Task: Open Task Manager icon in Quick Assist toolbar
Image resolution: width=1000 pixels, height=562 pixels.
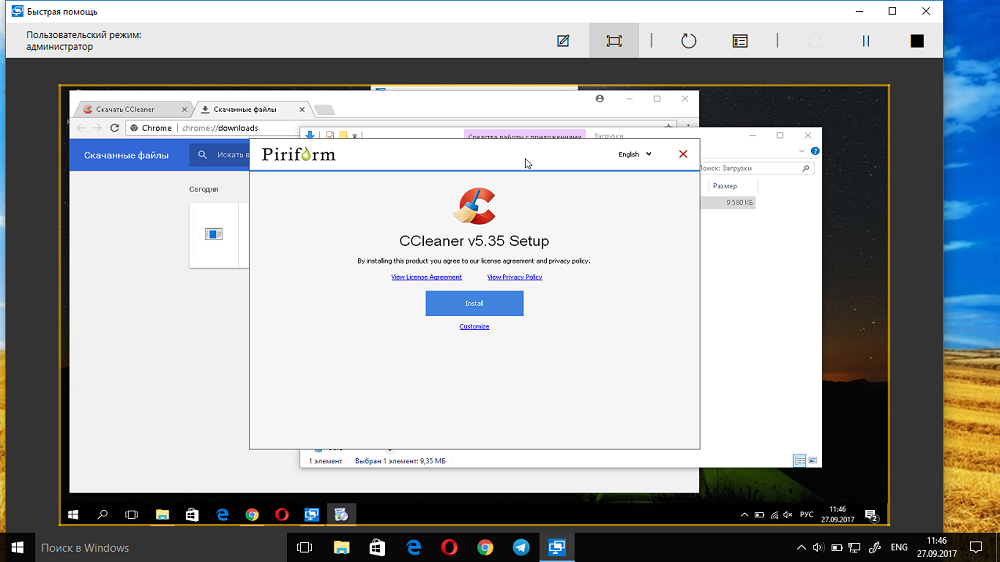Action: tap(740, 41)
